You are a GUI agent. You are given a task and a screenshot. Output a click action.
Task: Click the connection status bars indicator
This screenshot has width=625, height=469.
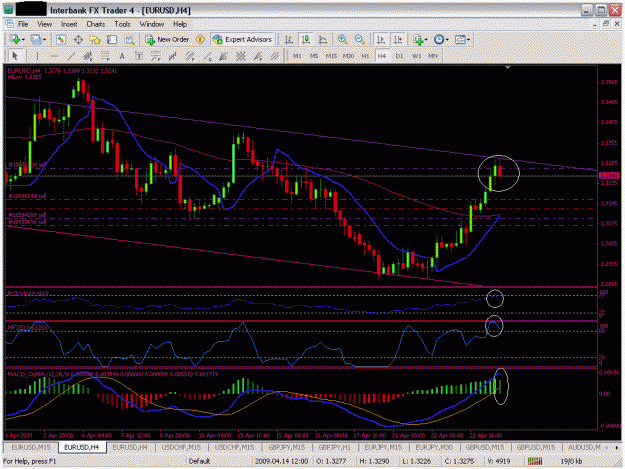tap(535, 461)
